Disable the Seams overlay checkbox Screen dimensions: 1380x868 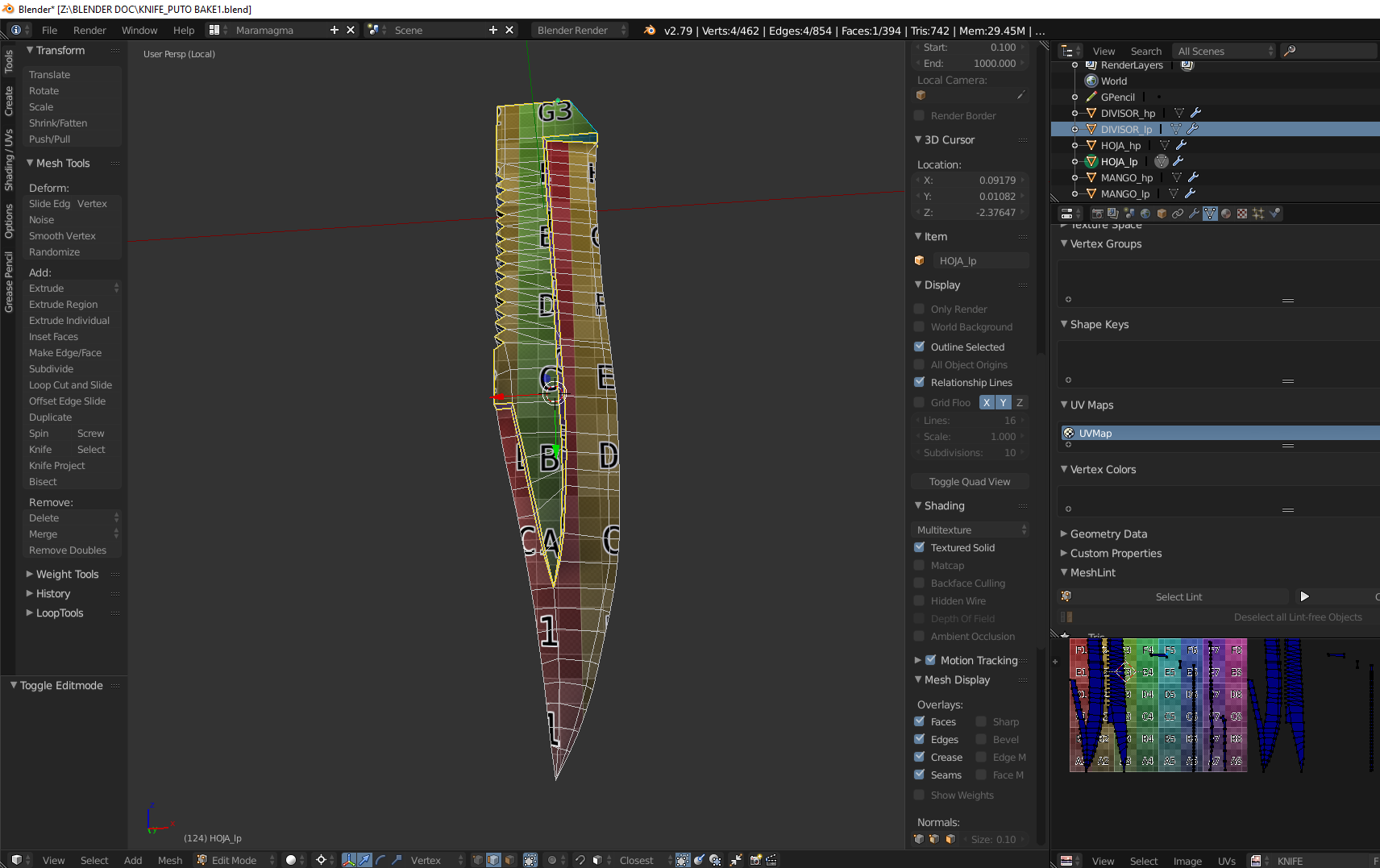pyautogui.click(x=919, y=775)
